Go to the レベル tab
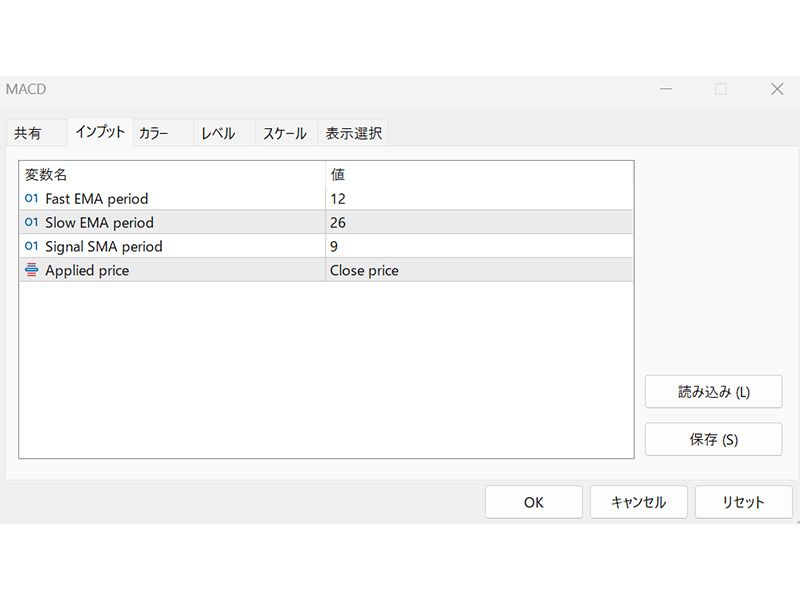The height and width of the screenshot is (600, 800). (x=217, y=133)
